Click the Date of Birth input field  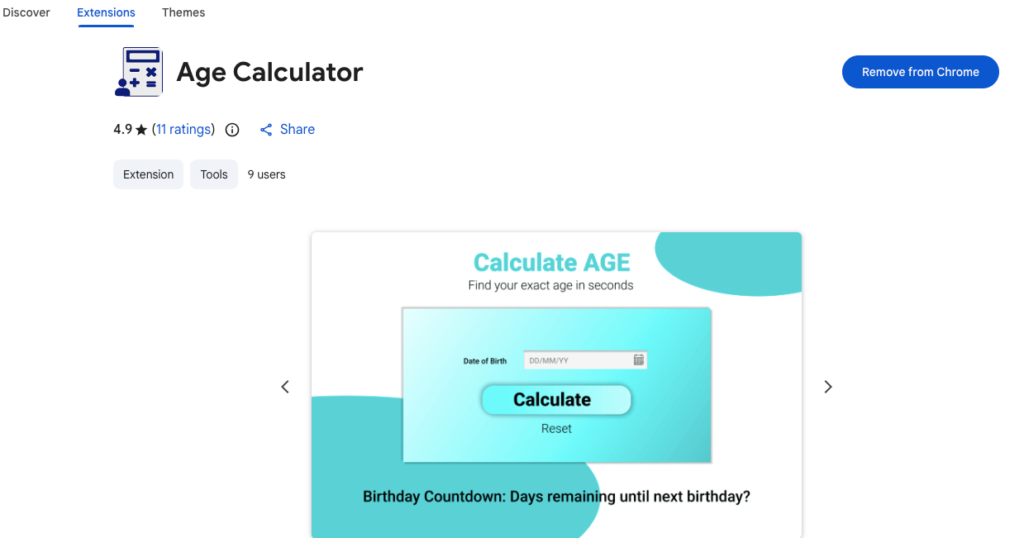click(x=578, y=360)
